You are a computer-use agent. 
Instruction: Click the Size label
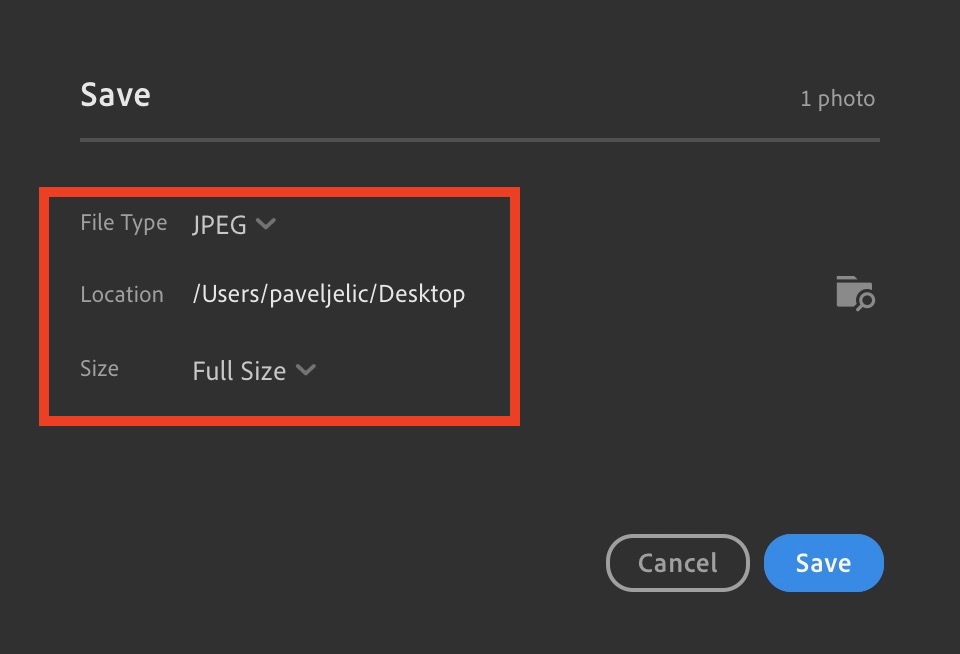(x=99, y=369)
